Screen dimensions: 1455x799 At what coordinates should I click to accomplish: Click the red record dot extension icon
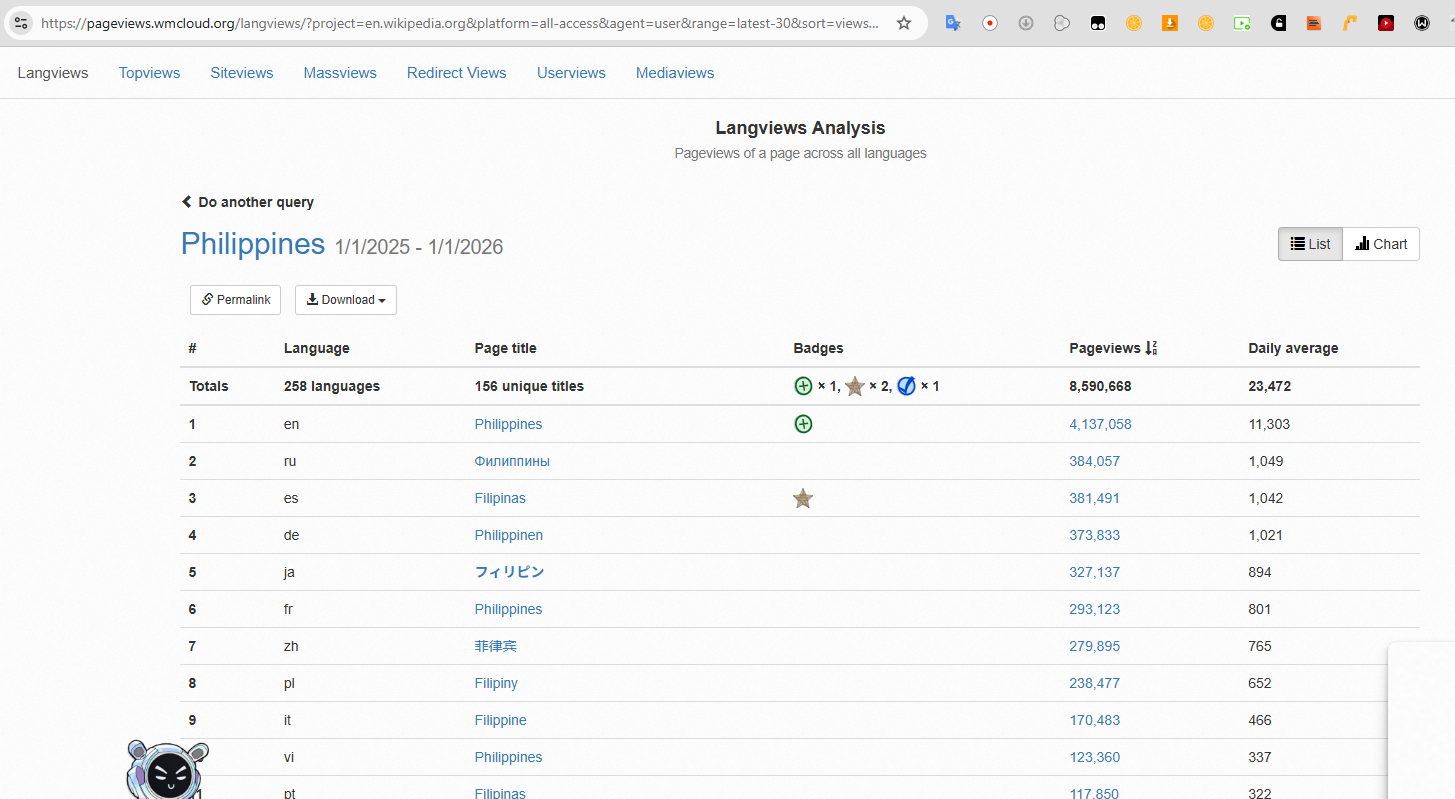pos(990,23)
